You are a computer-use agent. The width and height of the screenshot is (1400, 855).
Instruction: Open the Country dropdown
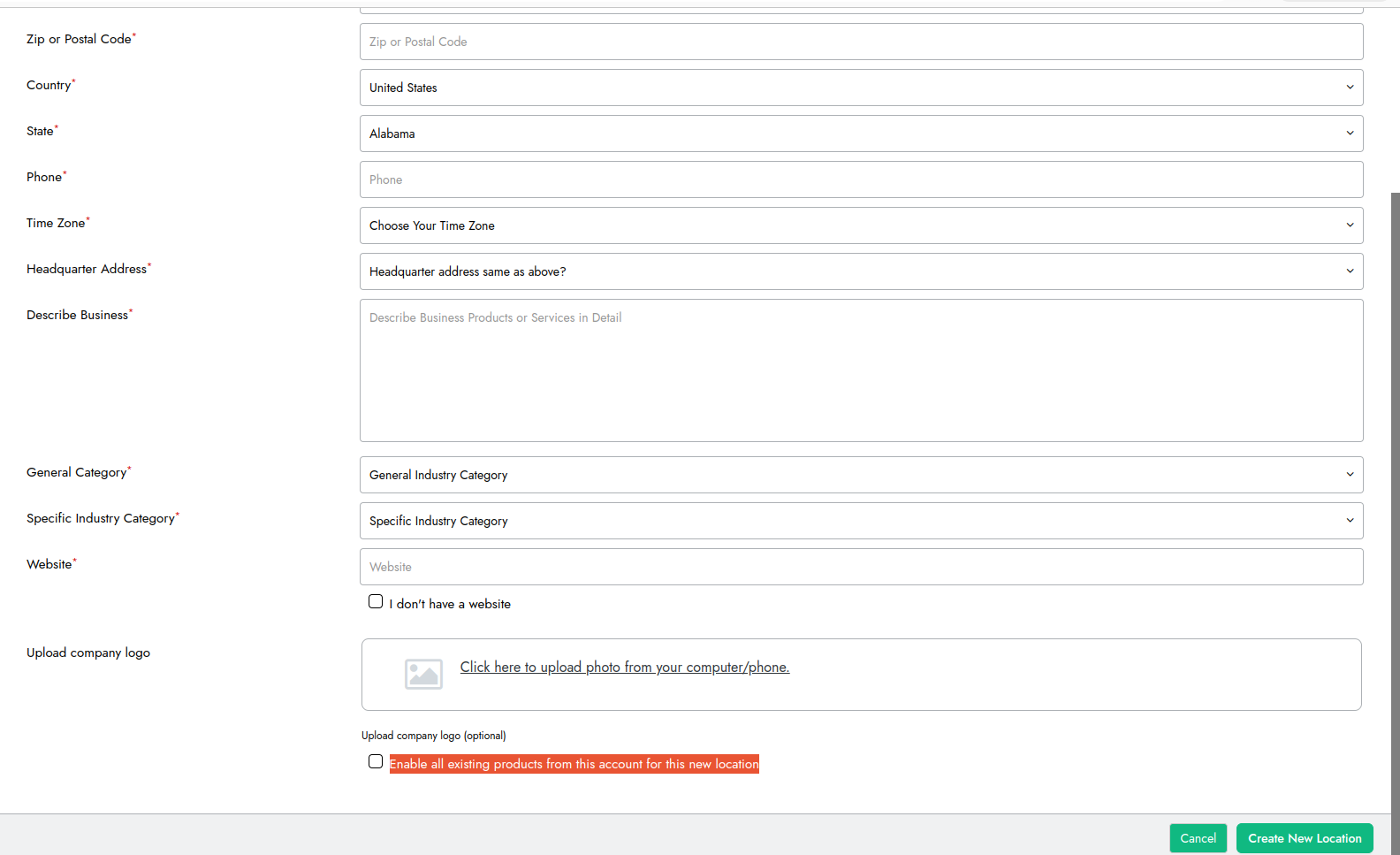tap(860, 88)
